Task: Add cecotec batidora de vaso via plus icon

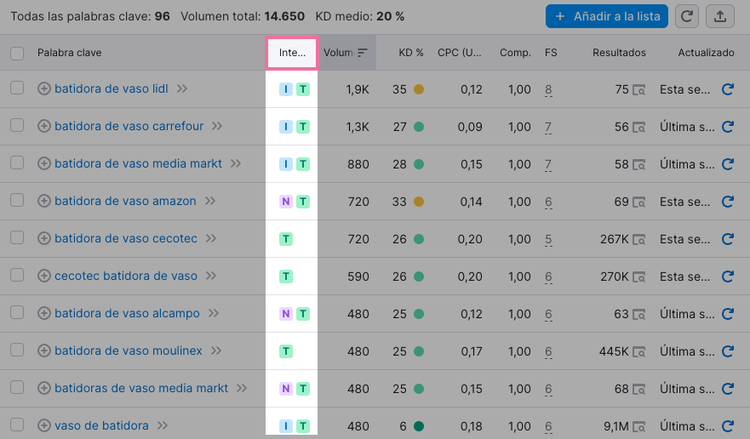Action: click(x=44, y=276)
